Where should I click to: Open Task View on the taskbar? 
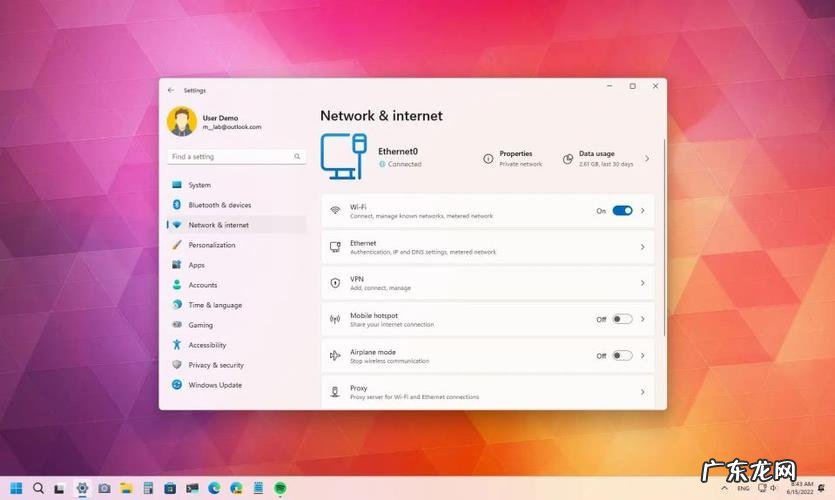click(59, 488)
